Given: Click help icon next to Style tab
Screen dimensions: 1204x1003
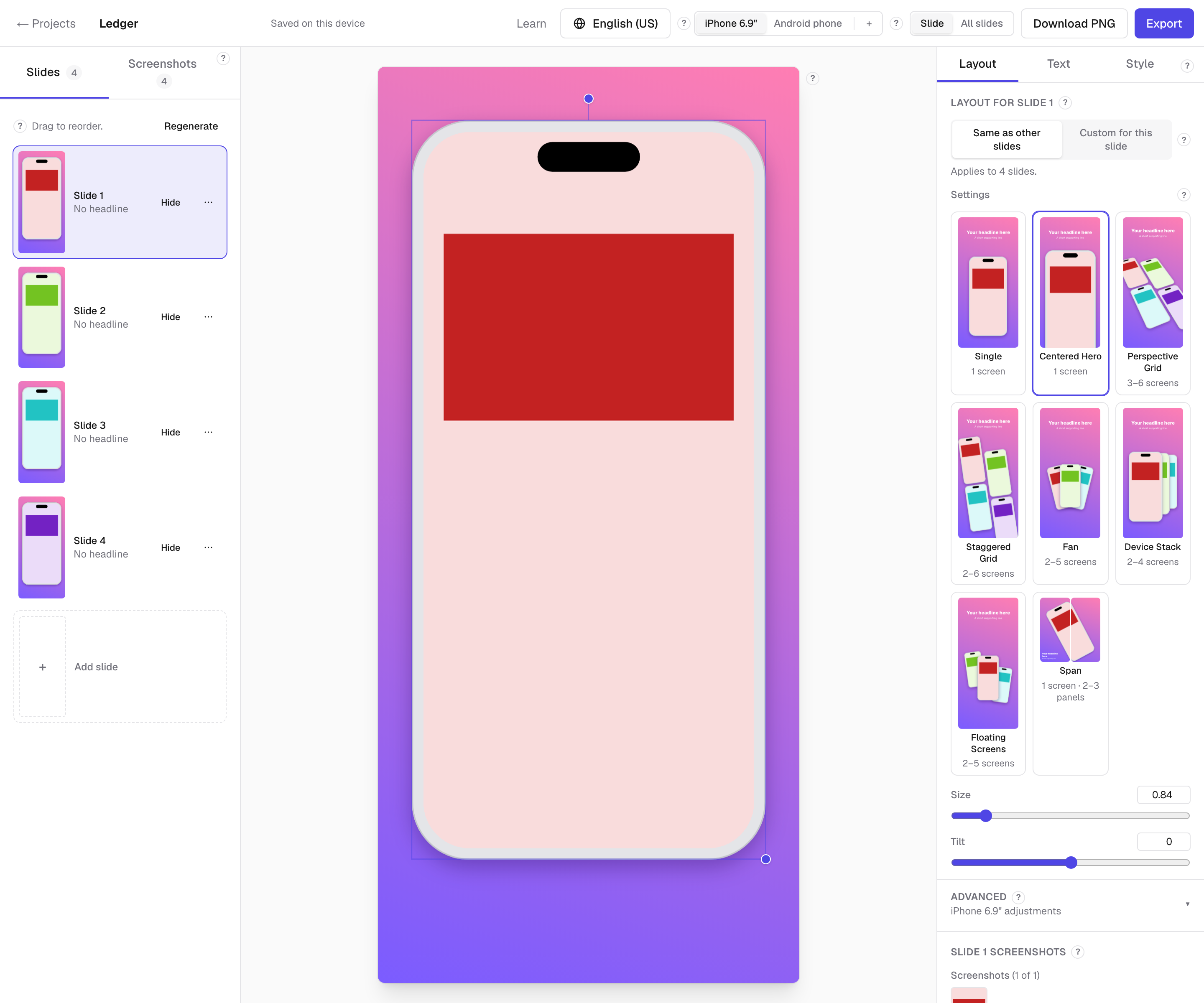Looking at the screenshot, I should click(x=1187, y=66).
